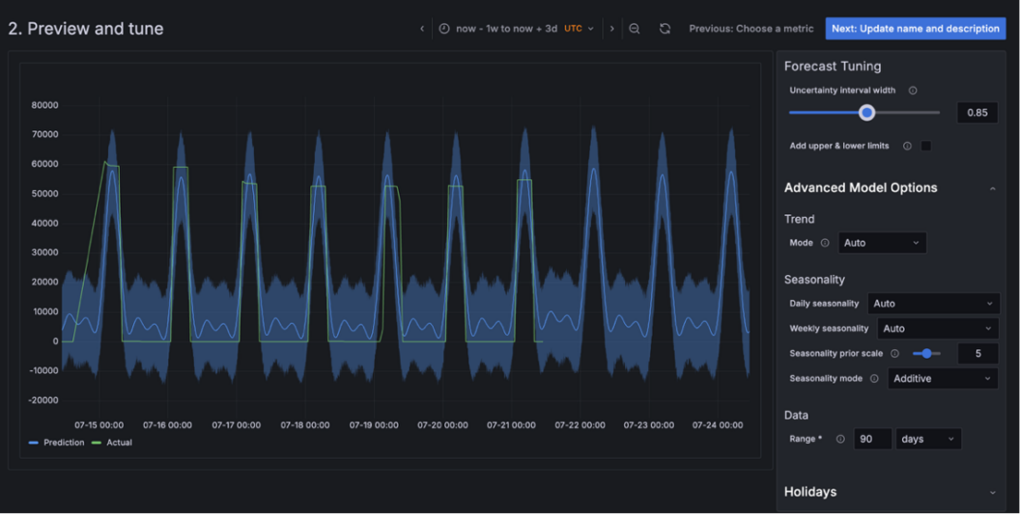Click the 07-21 00:00 axis label

coord(511,426)
